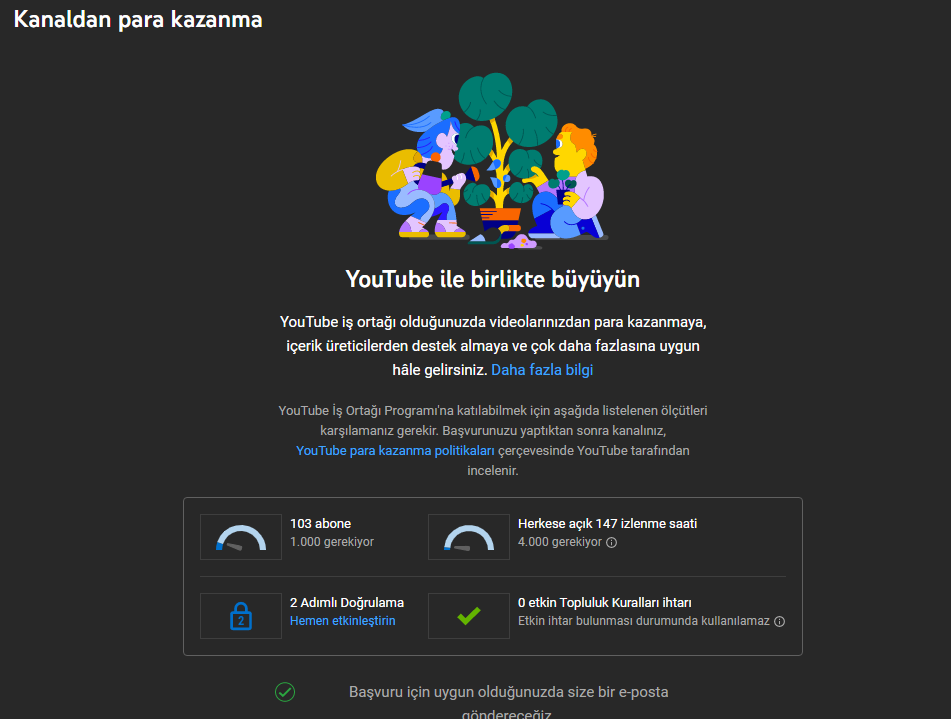The image size is (951, 719).
Task: Click the 'Kanaldan para kazanma' page title
Action: (138, 19)
